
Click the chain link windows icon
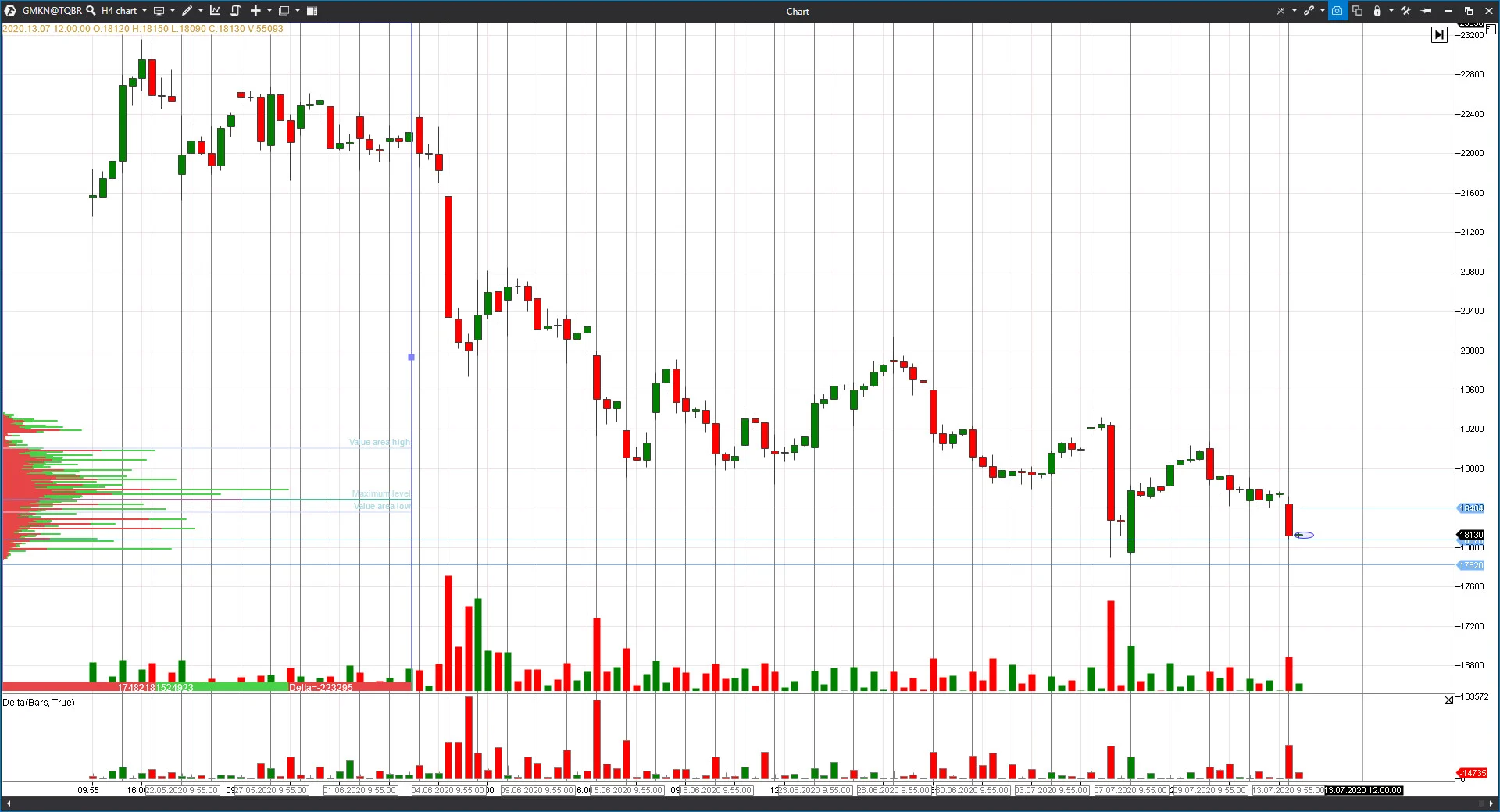point(1309,11)
